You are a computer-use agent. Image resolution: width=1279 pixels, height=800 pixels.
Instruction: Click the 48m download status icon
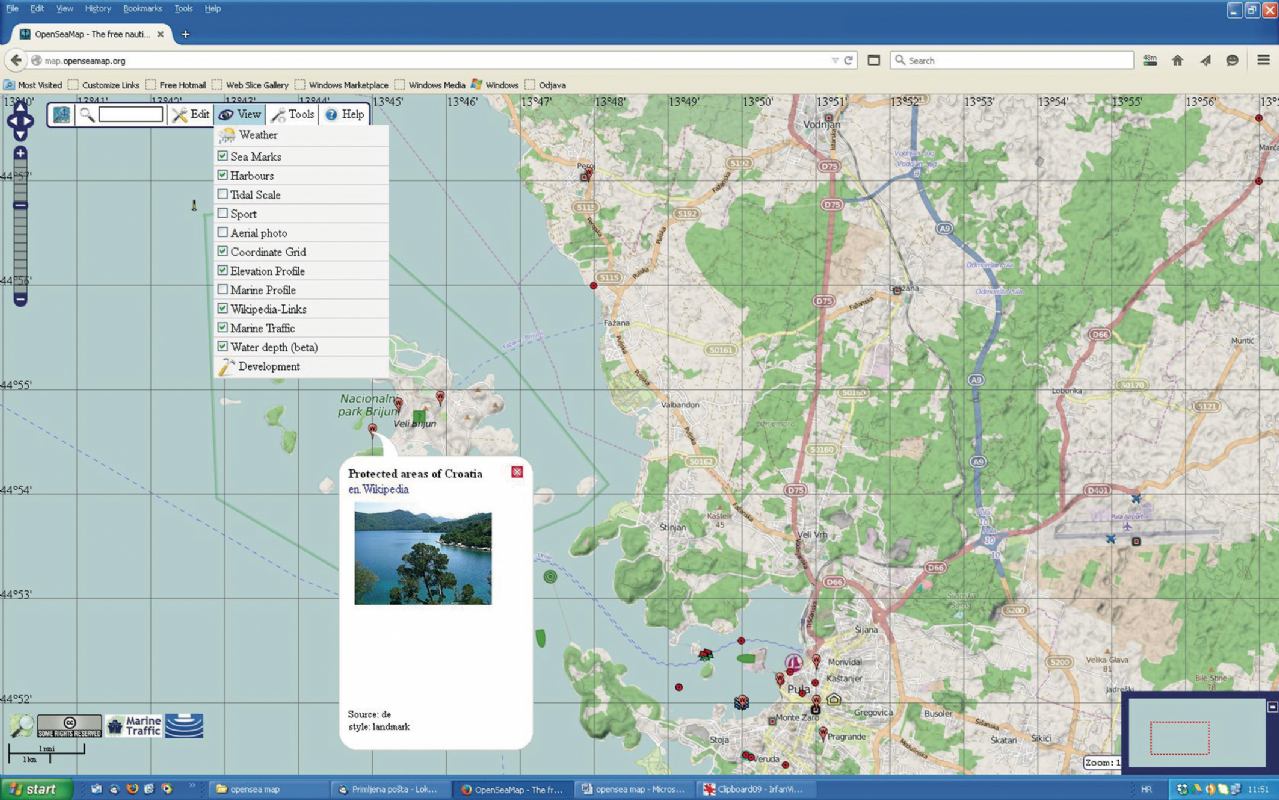pyautogui.click(x=1150, y=61)
